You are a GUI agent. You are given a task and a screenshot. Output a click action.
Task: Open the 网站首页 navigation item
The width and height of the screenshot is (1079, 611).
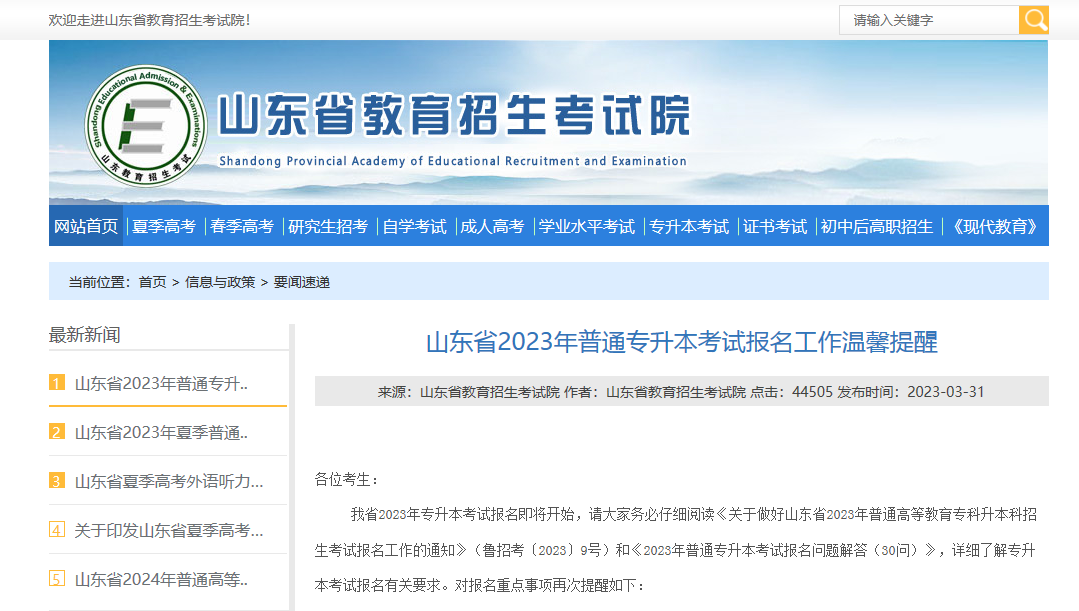click(x=86, y=226)
